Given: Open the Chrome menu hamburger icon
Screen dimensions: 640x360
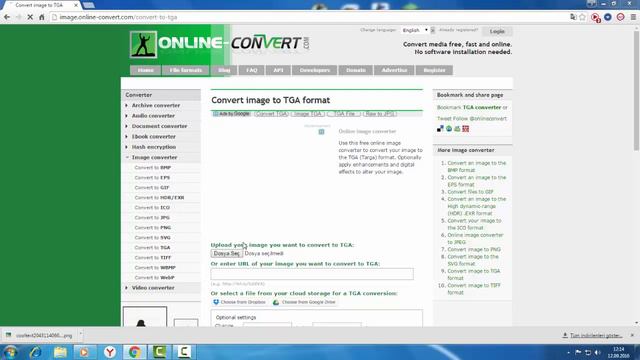Looking at the screenshot, I should (x=633, y=17).
